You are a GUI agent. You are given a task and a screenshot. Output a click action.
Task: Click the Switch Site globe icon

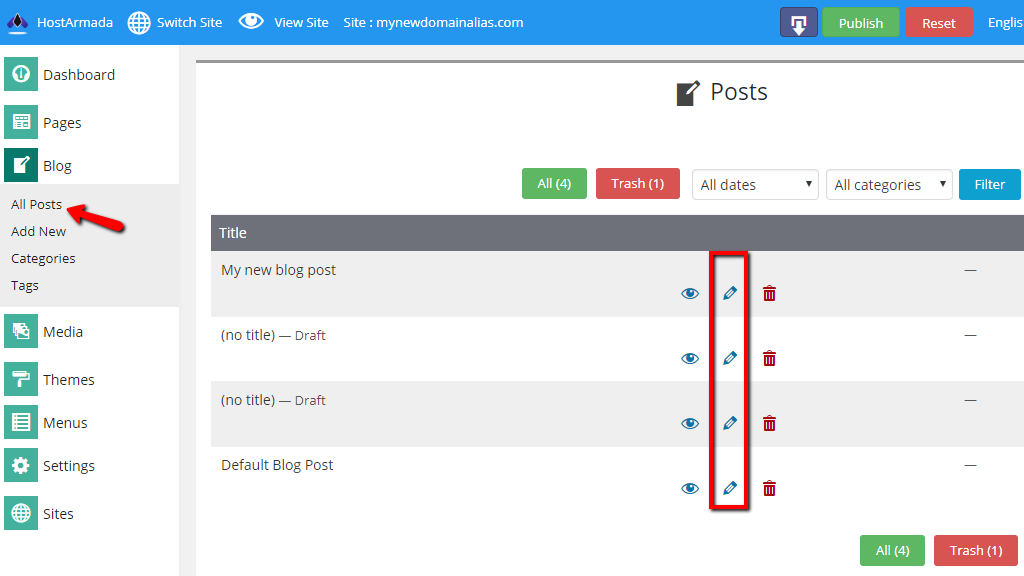click(138, 23)
